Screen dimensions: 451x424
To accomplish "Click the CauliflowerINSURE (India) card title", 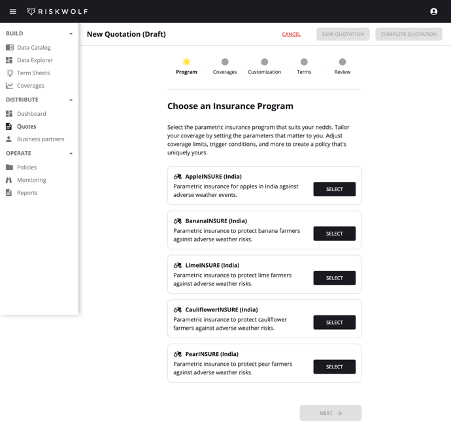I will coord(221,309).
